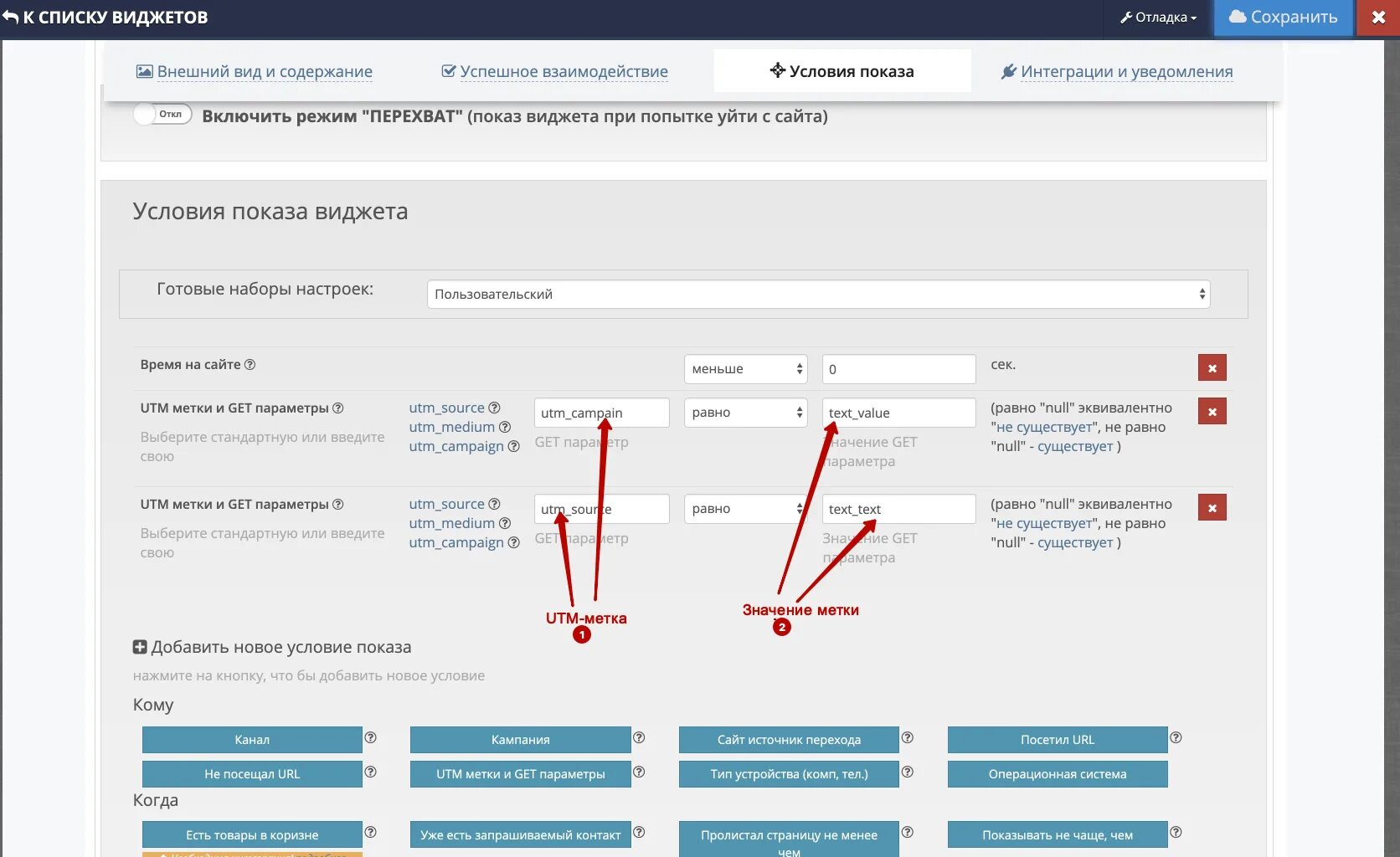
Task: Select the Условия показа tab
Action: 842,71
